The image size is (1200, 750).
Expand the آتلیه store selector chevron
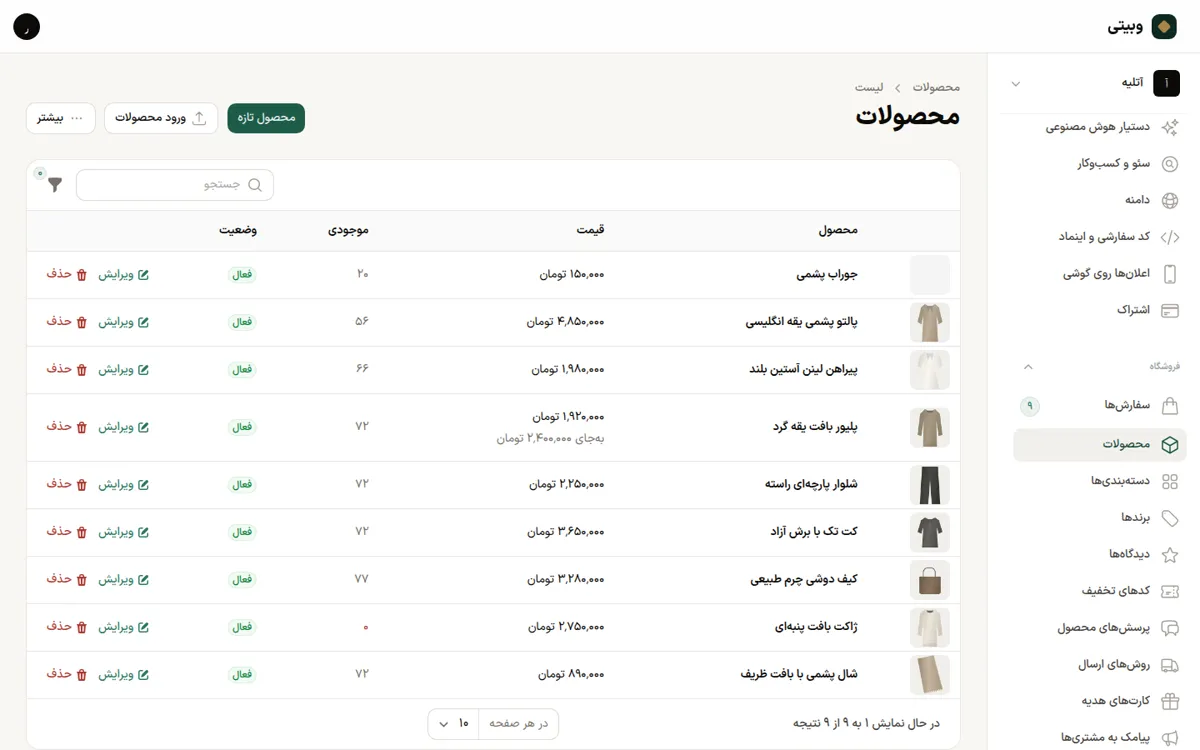click(1016, 84)
